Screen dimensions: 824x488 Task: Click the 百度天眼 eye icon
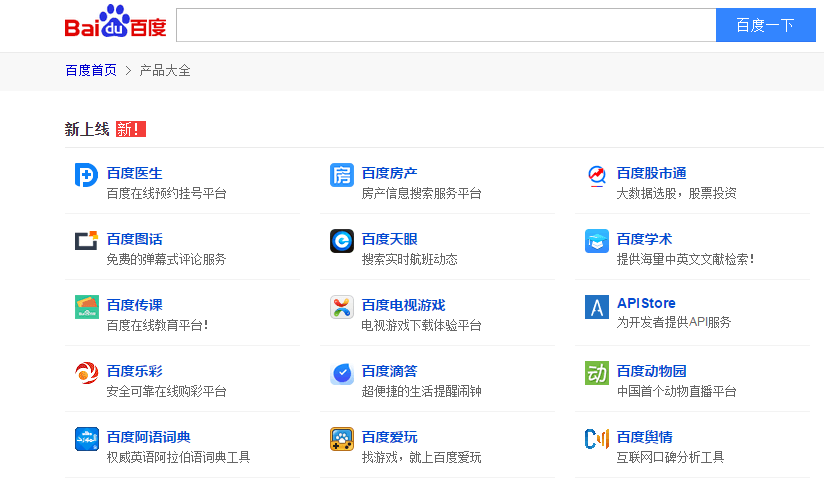tap(342, 241)
